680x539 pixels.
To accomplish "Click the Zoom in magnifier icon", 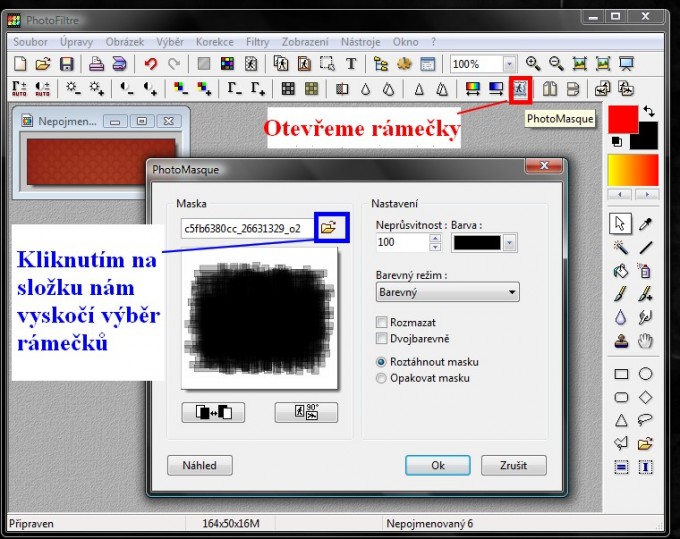I will [533, 64].
